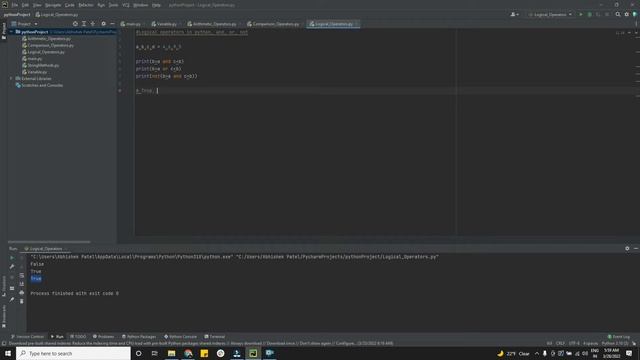Switch to the Comparison_Operators.py editor tab
640x360 pixels.
click(x=274, y=24)
